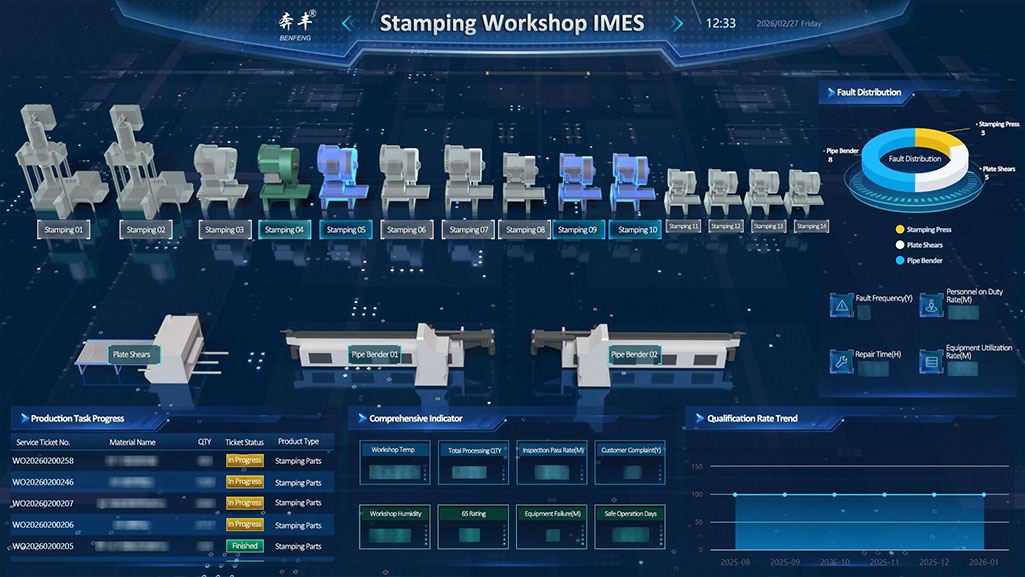Image resolution: width=1025 pixels, height=577 pixels.
Task: Click the left double-chevron beside title
Action: [x=348, y=23]
